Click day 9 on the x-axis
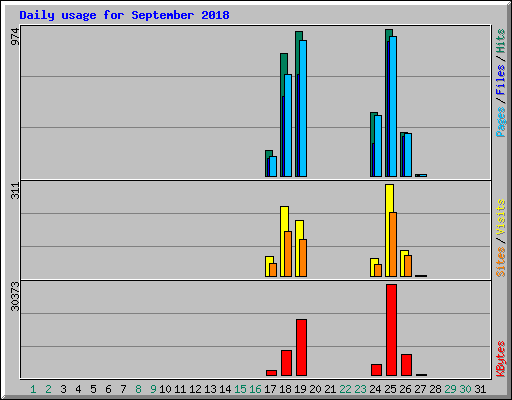 [153, 389]
